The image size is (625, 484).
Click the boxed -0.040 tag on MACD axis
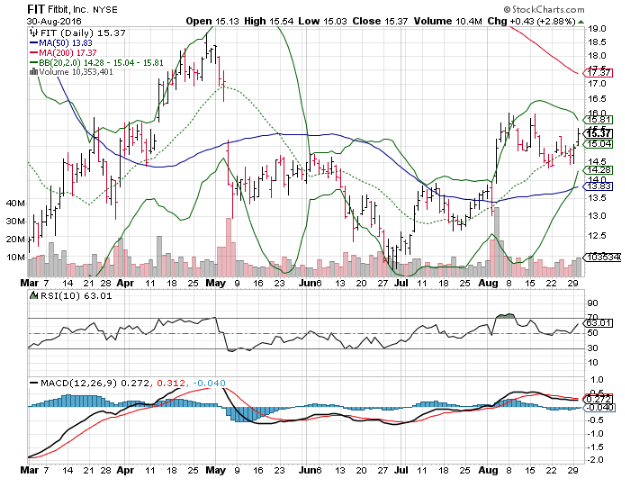(x=599, y=407)
